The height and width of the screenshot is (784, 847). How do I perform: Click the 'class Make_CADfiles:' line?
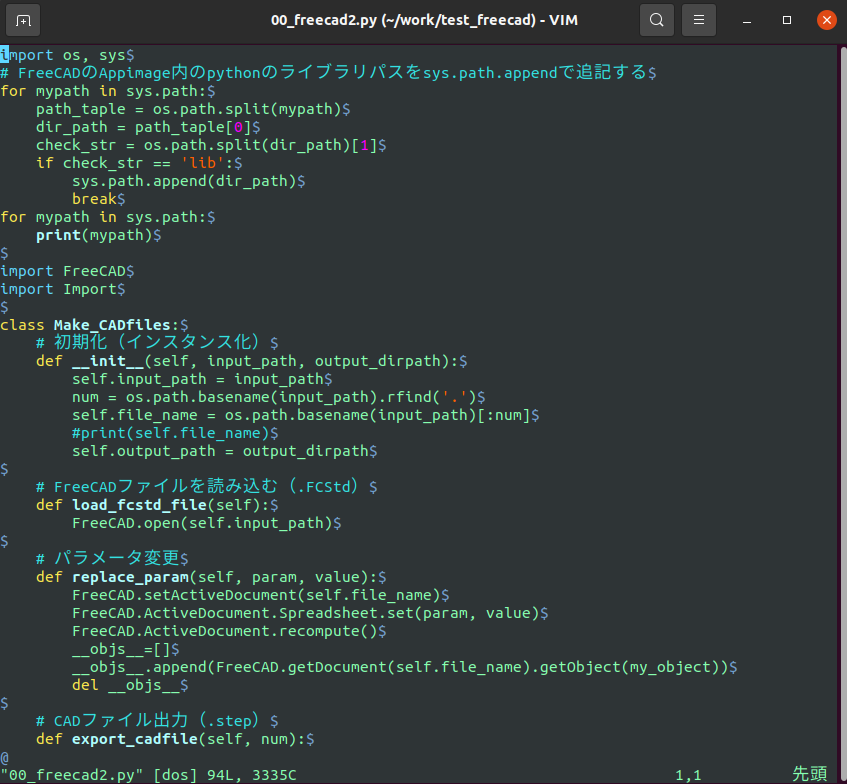pyautogui.click(x=94, y=325)
